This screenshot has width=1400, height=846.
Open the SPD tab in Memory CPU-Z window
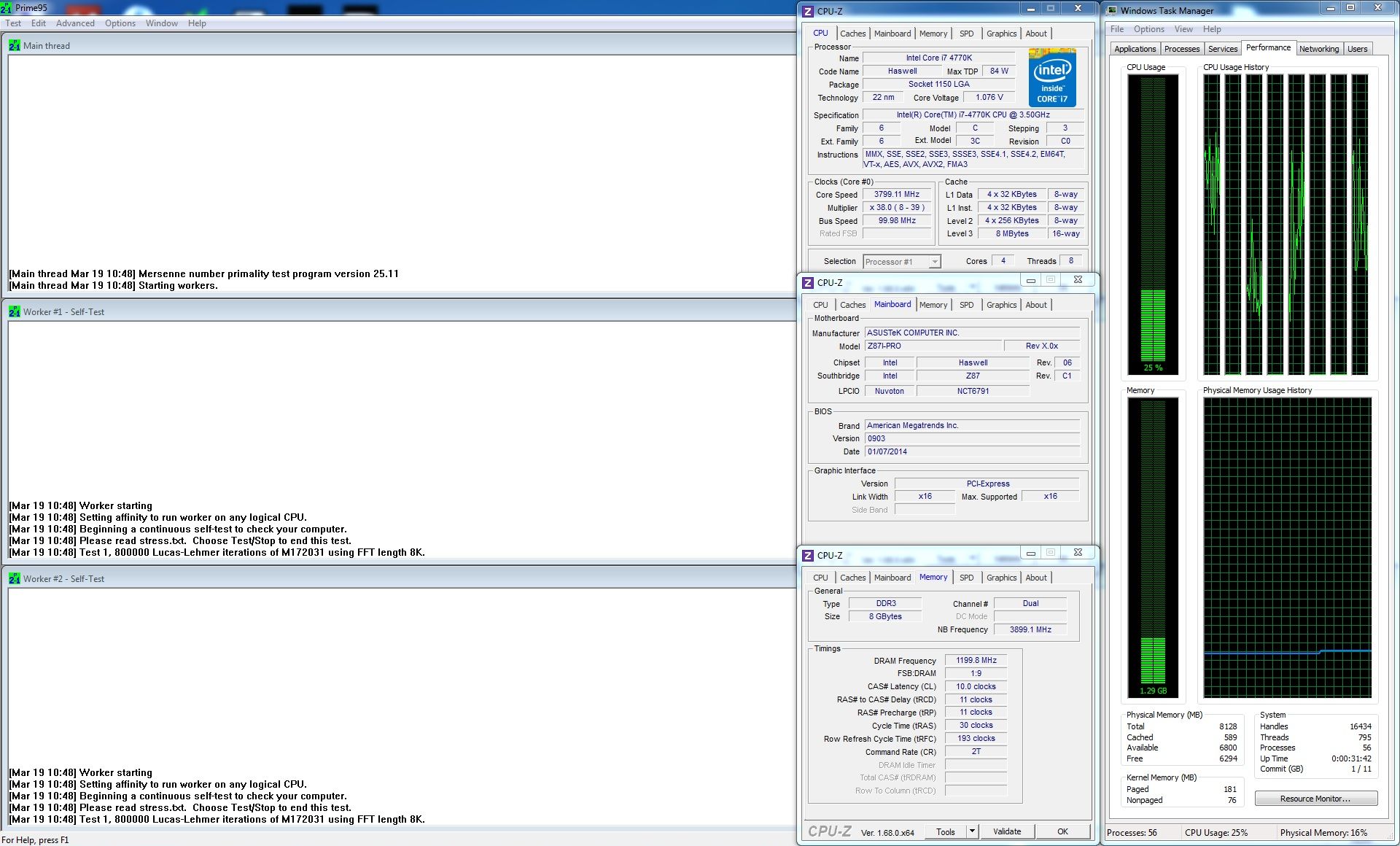[966, 578]
